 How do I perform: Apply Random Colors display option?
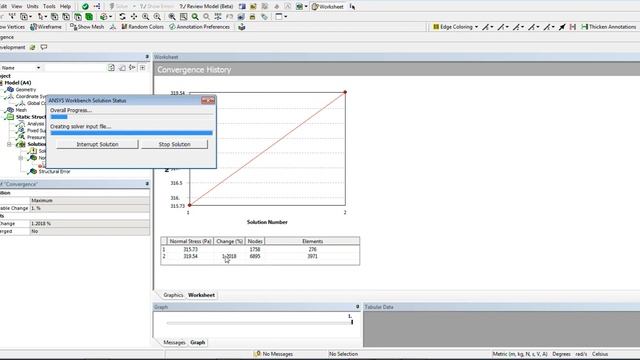142,27
